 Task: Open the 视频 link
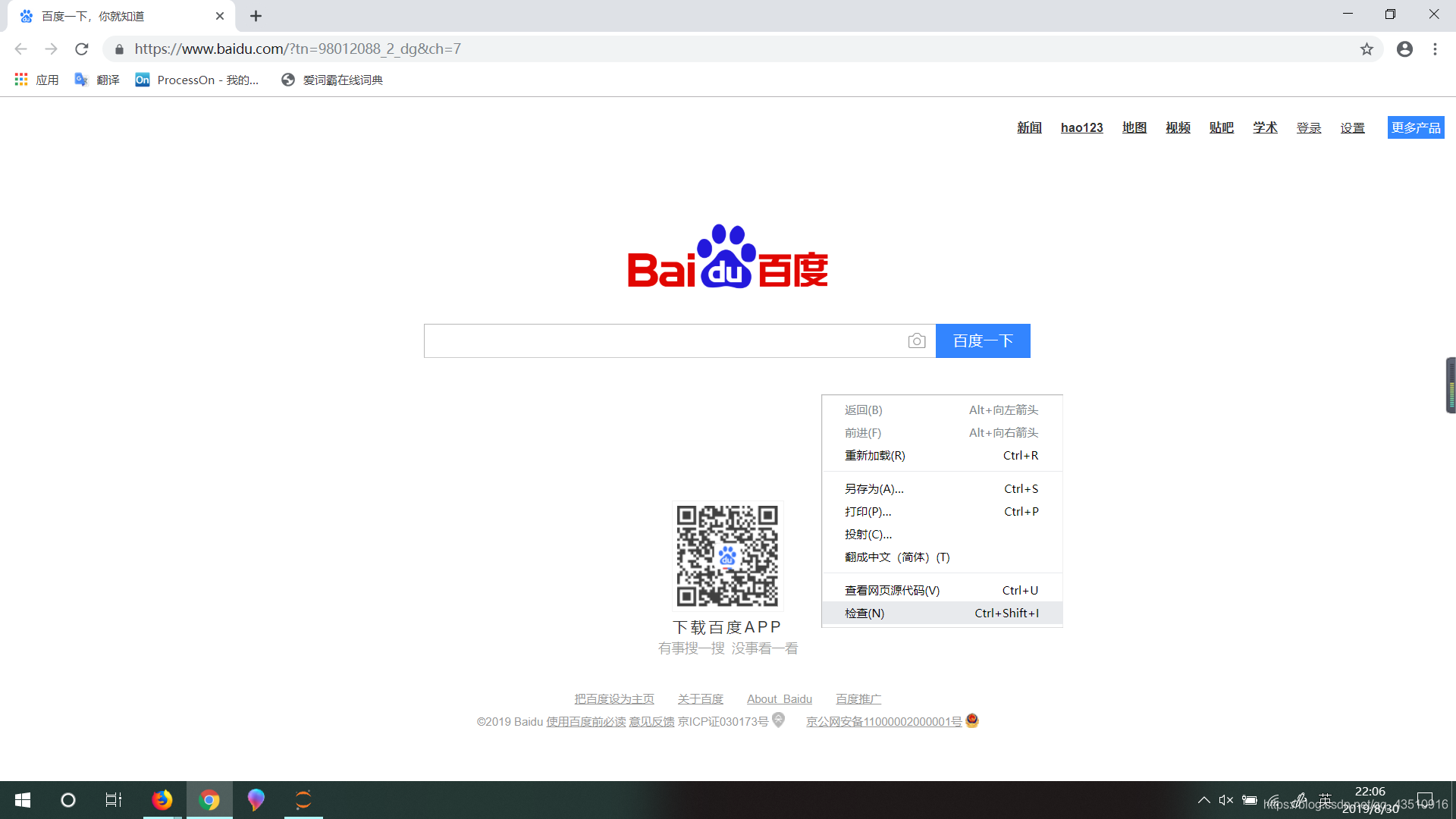1178,128
